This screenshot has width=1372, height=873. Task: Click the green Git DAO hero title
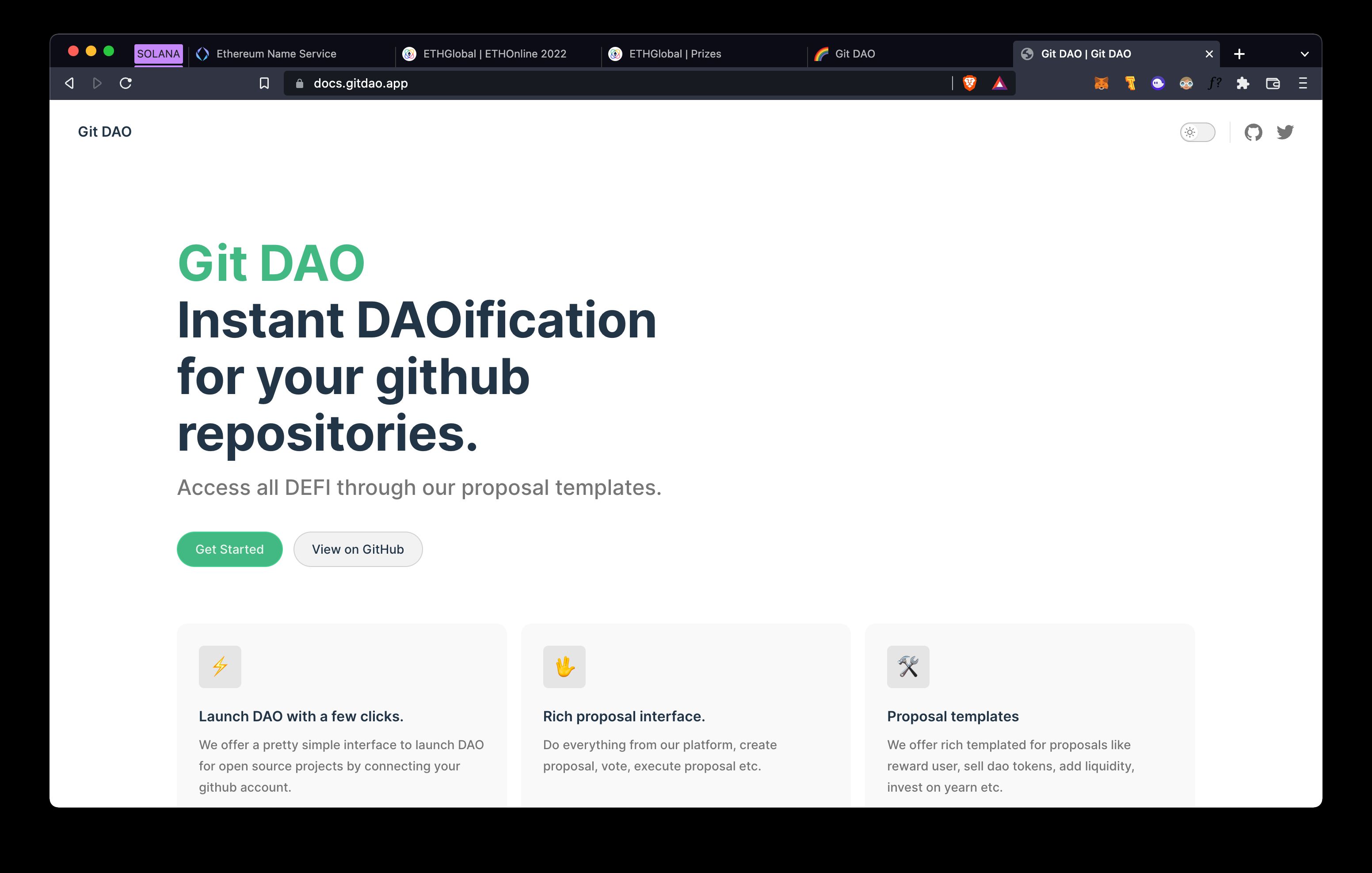click(271, 263)
